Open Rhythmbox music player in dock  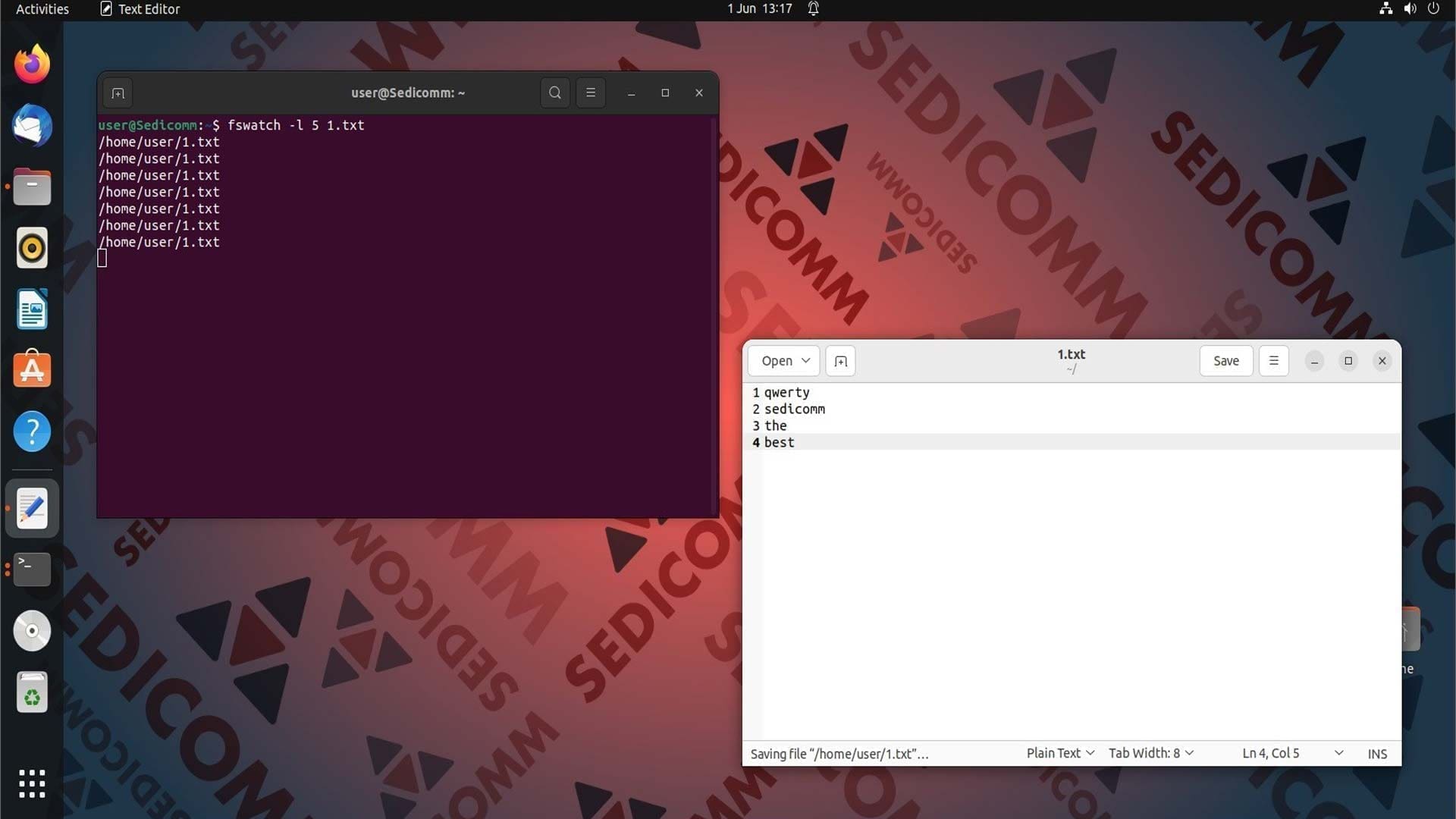[x=32, y=248]
